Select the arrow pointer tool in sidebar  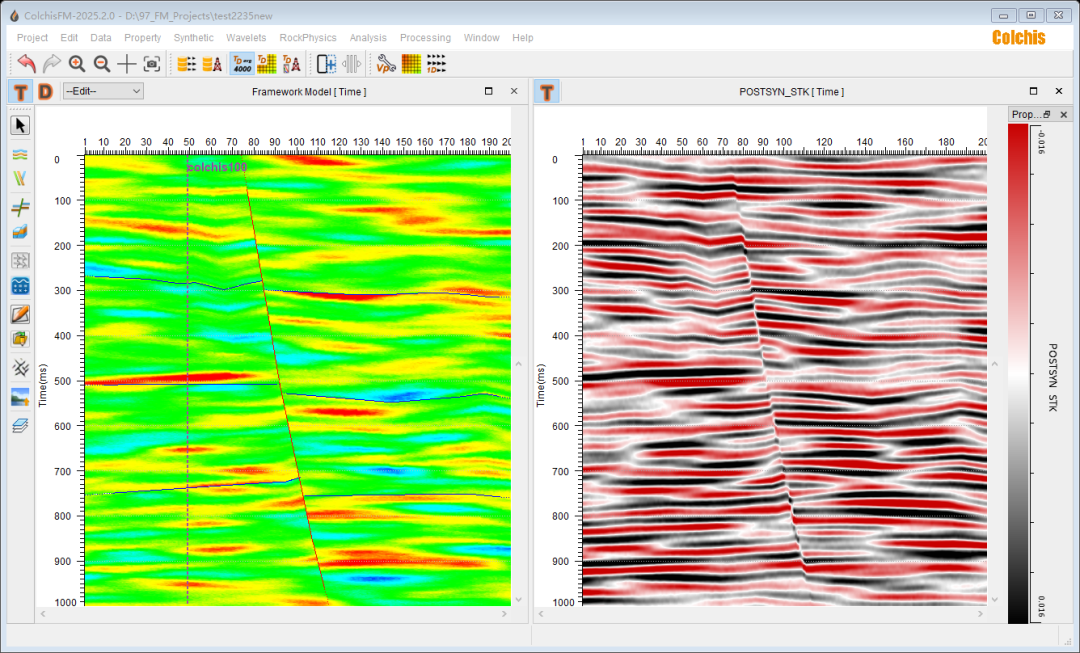[20, 125]
